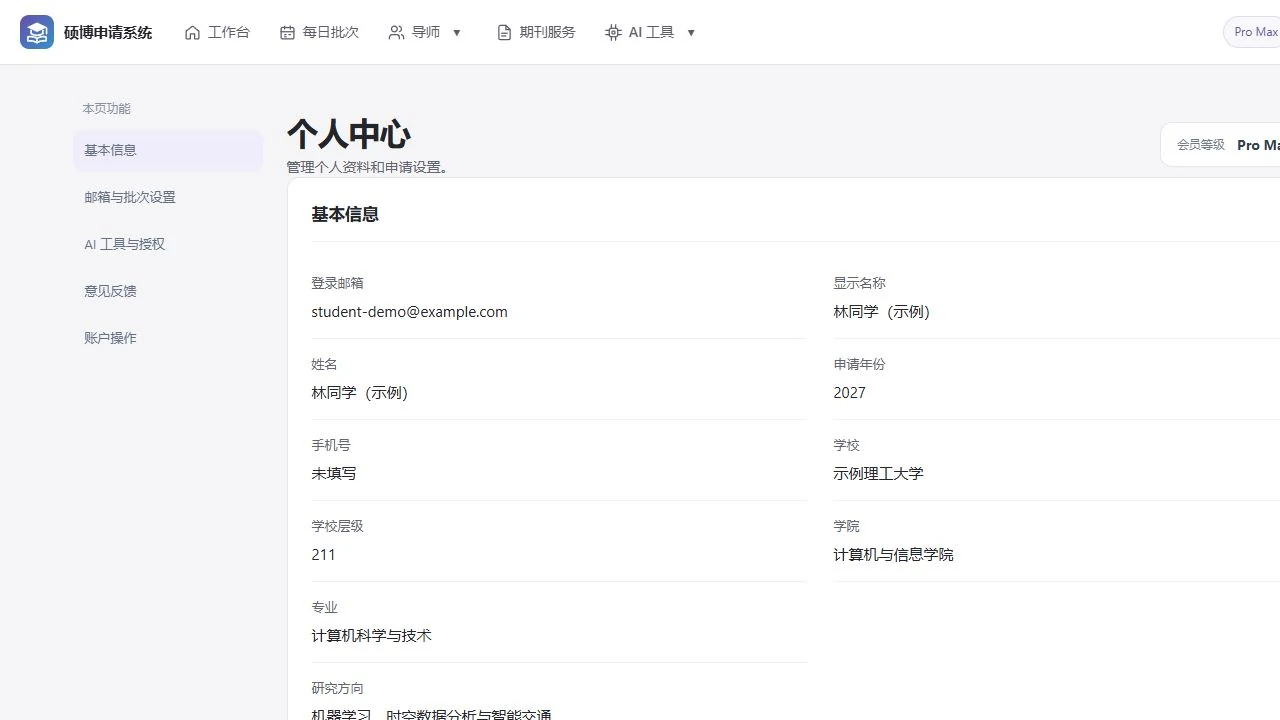Click the home icon beside 工作台
Viewport: 1280px width, 720px height.
coord(192,33)
